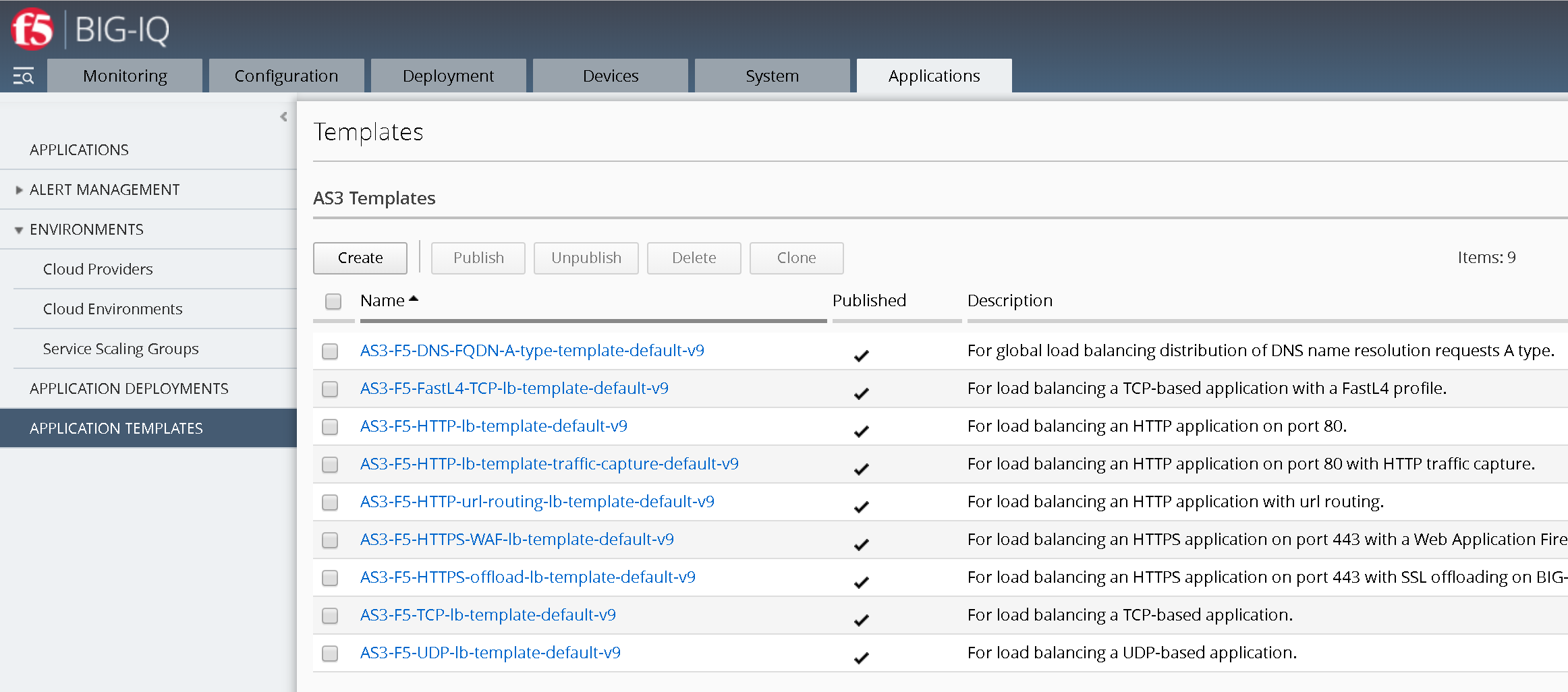The width and height of the screenshot is (1568, 692).
Task: Click the F5 logo icon
Action: click(32, 29)
